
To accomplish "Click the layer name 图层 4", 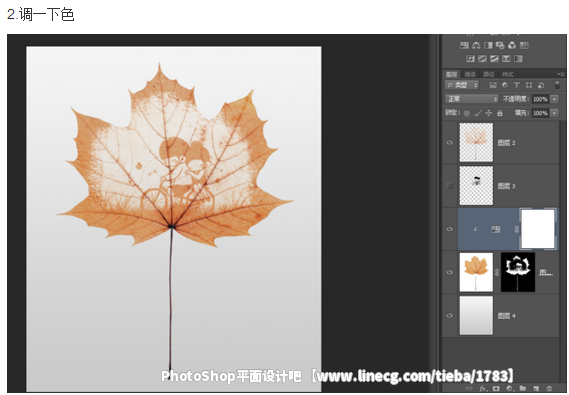I will tap(507, 316).
